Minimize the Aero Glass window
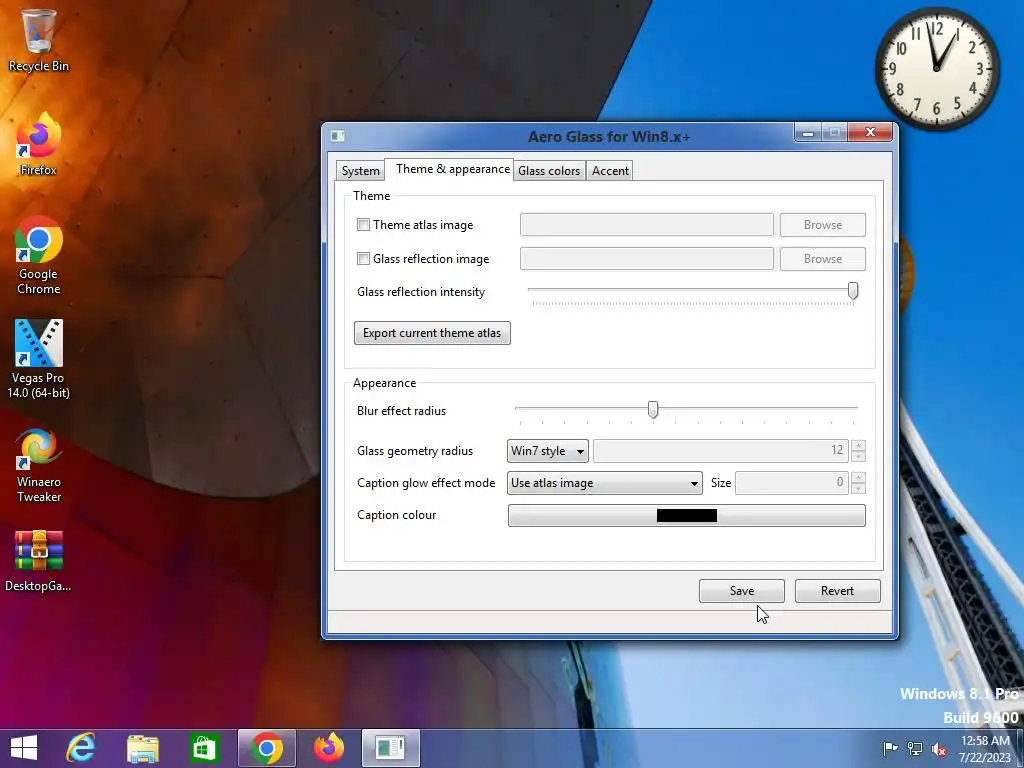This screenshot has height=768, width=1024. tap(808, 133)
